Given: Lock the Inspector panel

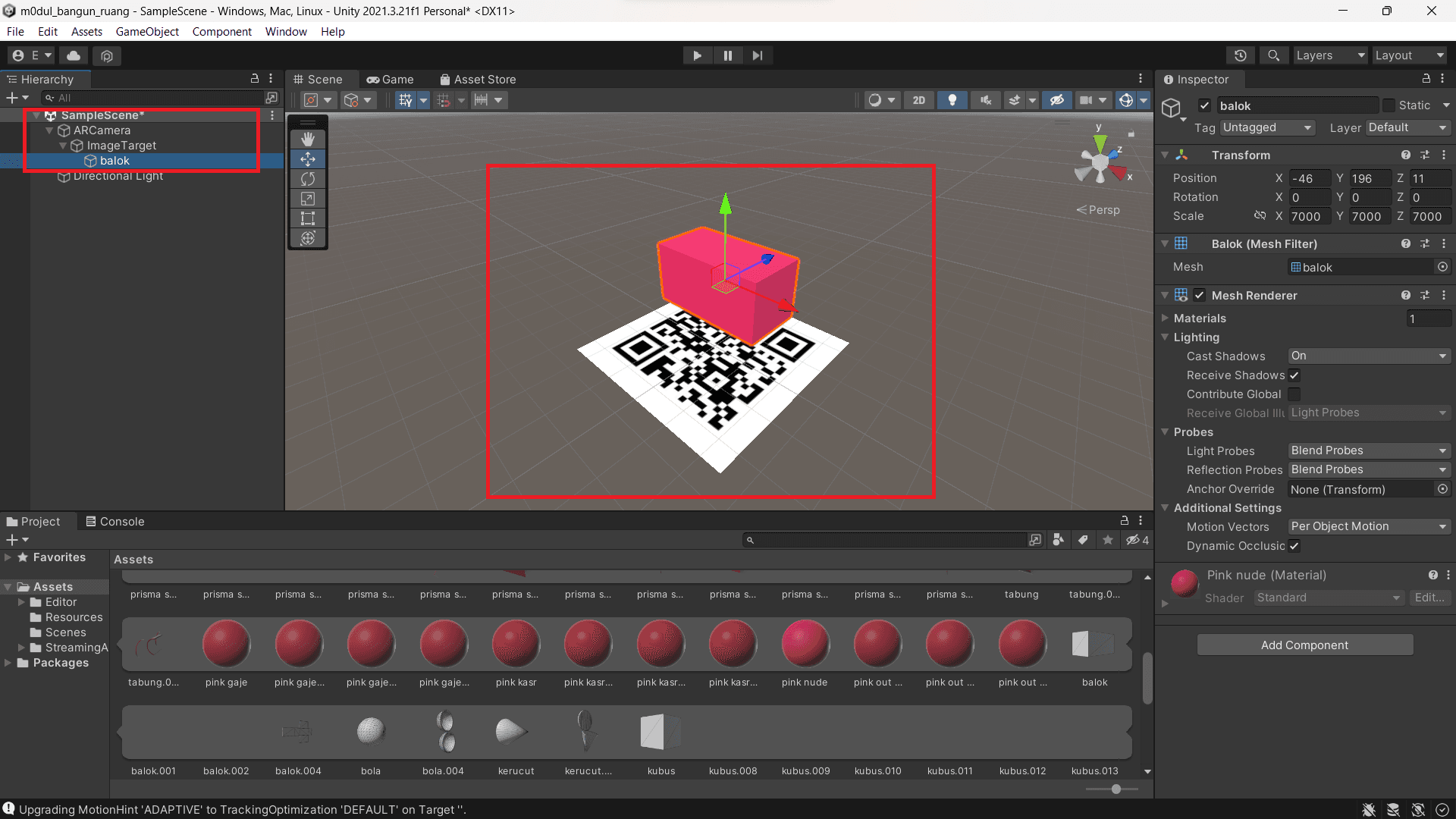Looking at the screenshot, I should [1426, 79].
